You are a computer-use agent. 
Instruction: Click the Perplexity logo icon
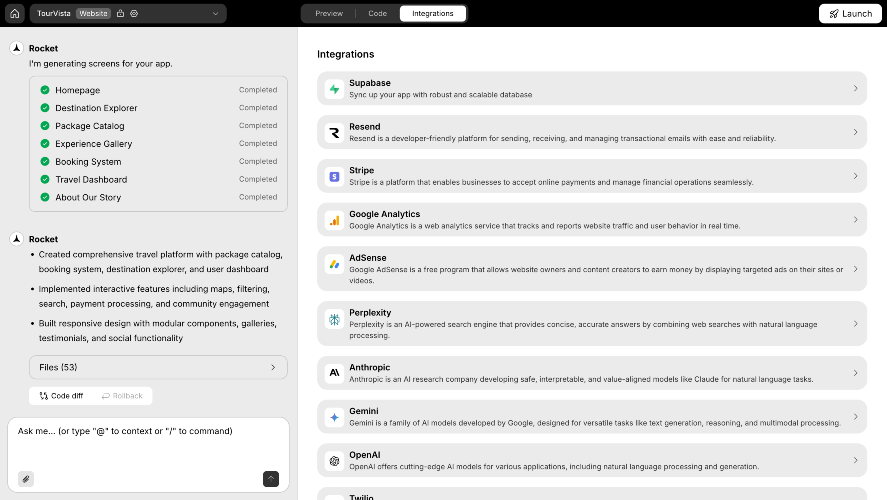click(334, 319)
